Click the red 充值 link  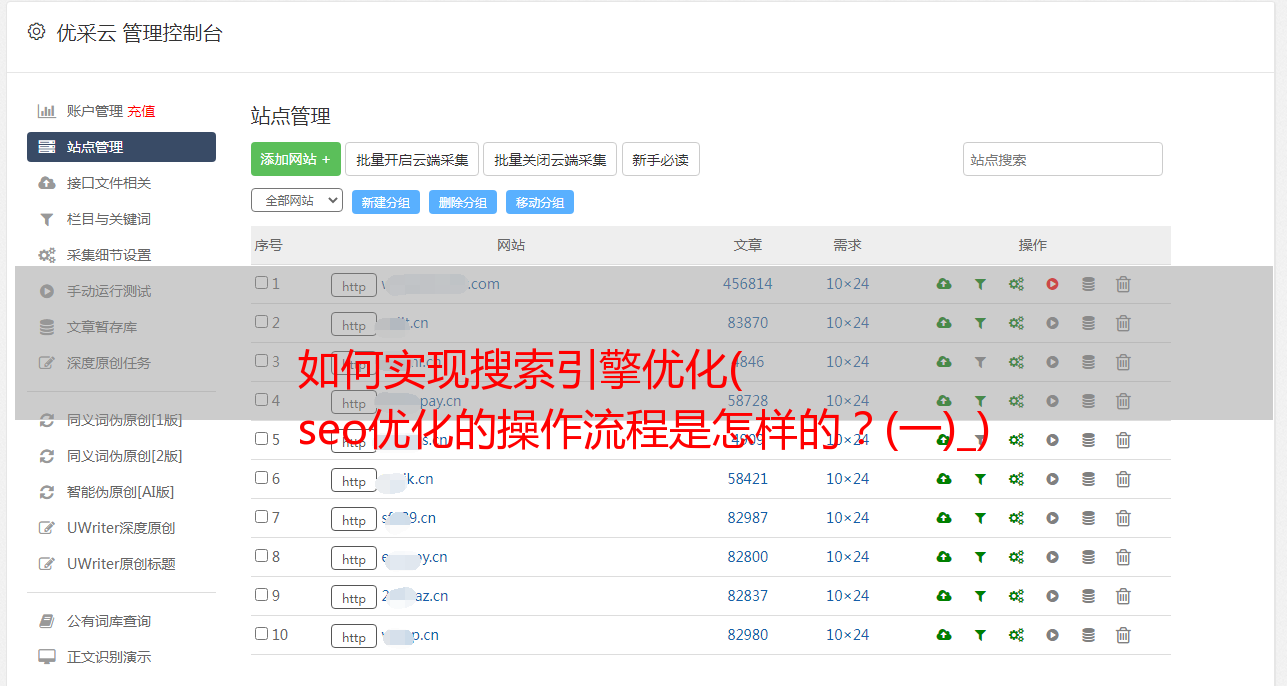141,111
